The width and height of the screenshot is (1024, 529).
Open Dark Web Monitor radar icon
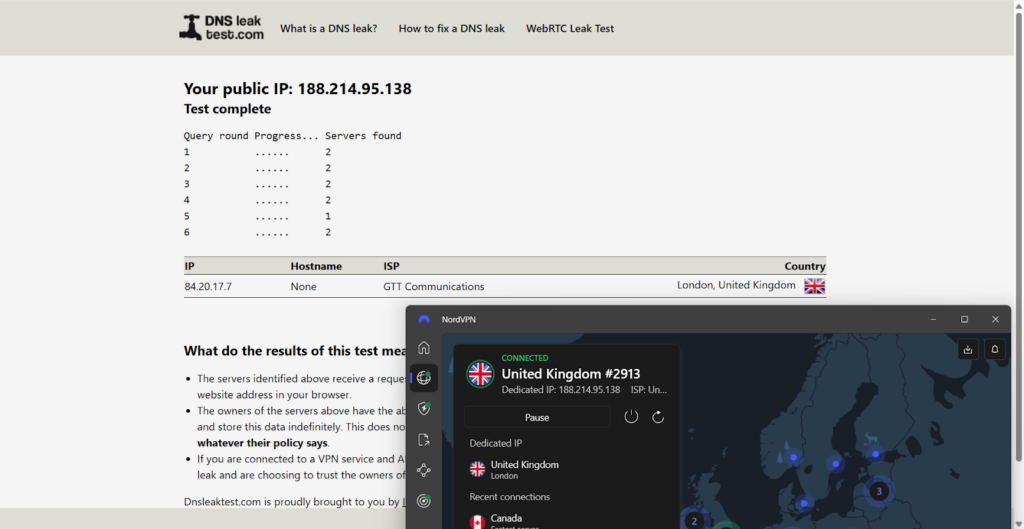424,501
